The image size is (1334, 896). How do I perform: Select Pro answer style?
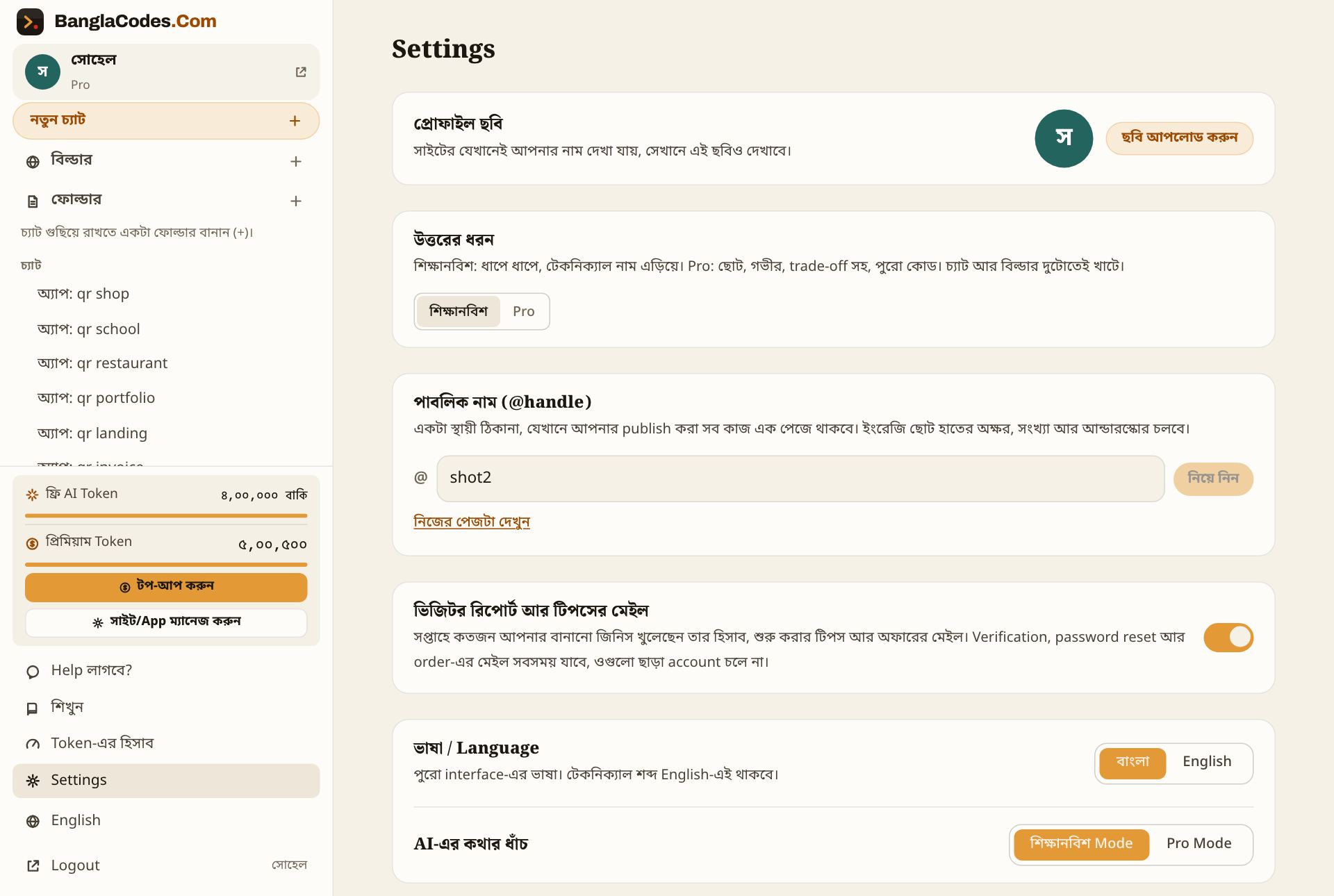pos(524,311)
